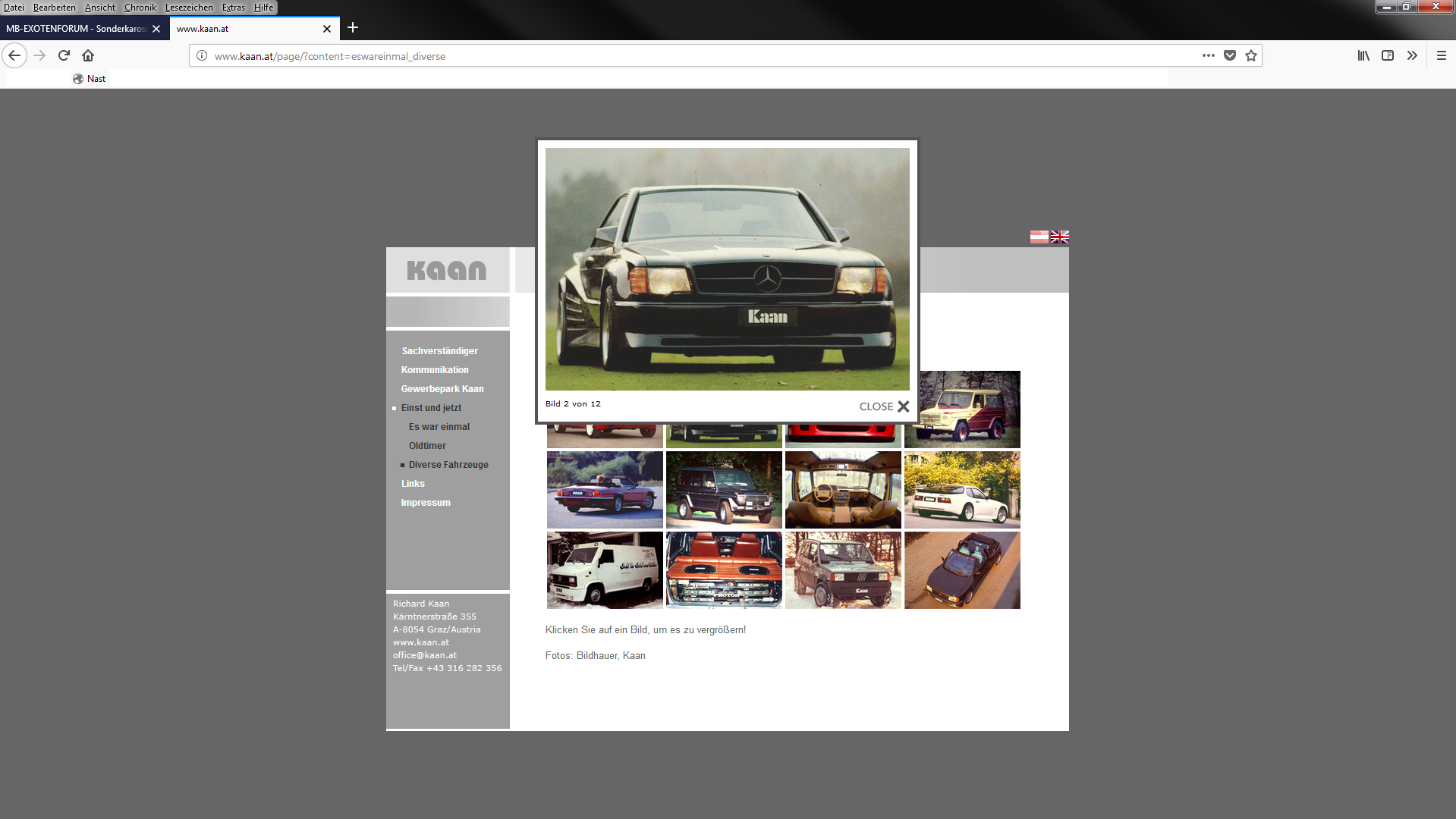Open the Nast bookmark

[x=89, y=79]
